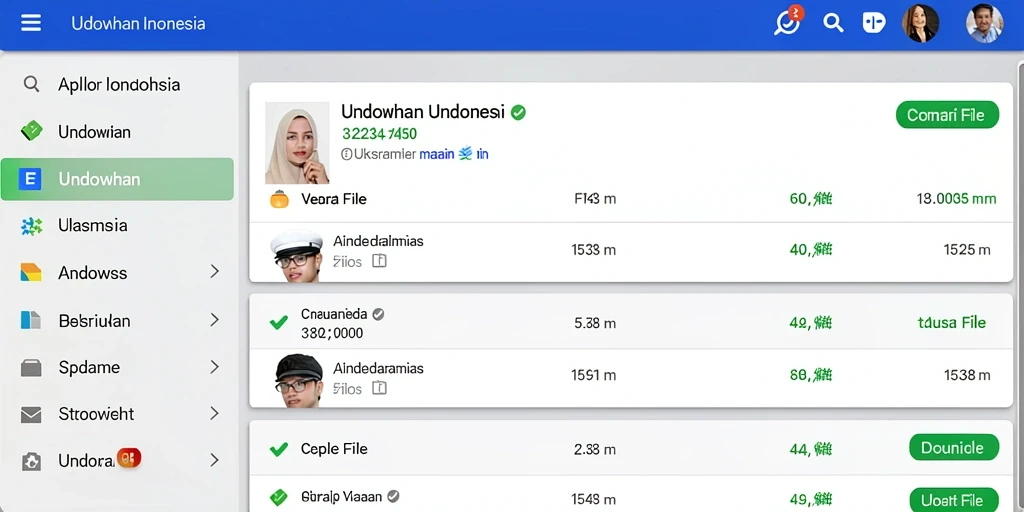Open the game controller icon in header
The image size is (1024, 512).
(873, 23)
